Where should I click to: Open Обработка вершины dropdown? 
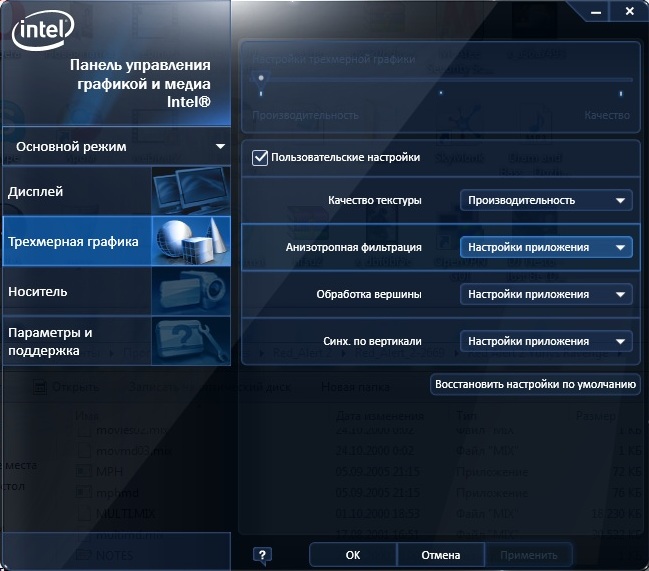[546, 294]
